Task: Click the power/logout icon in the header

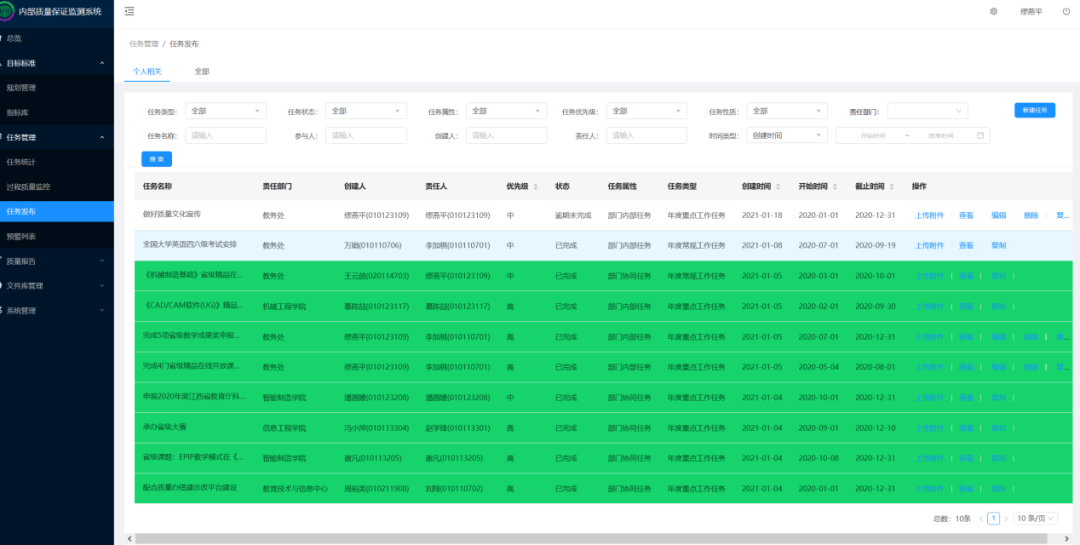Action: 1064,11
